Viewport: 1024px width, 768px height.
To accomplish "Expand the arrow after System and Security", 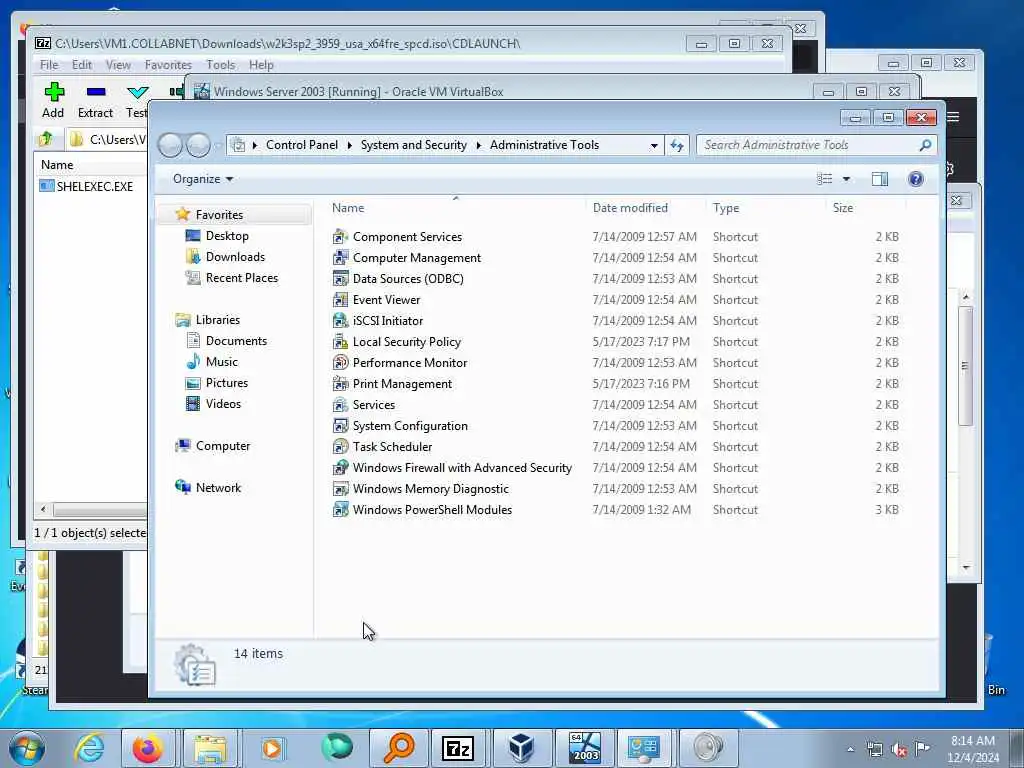I will 479,146.
